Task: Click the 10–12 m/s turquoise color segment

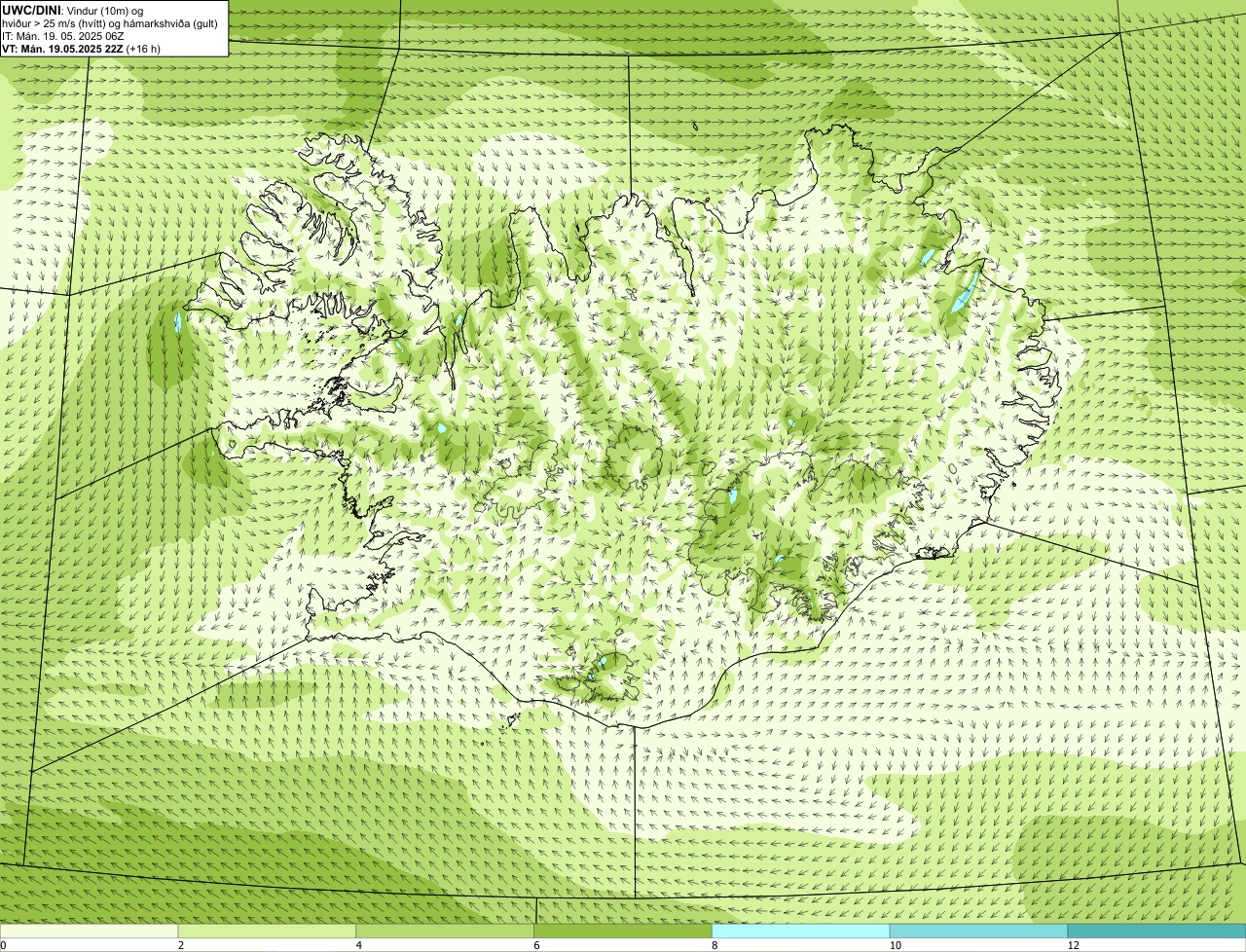Action: click(978, 931)
